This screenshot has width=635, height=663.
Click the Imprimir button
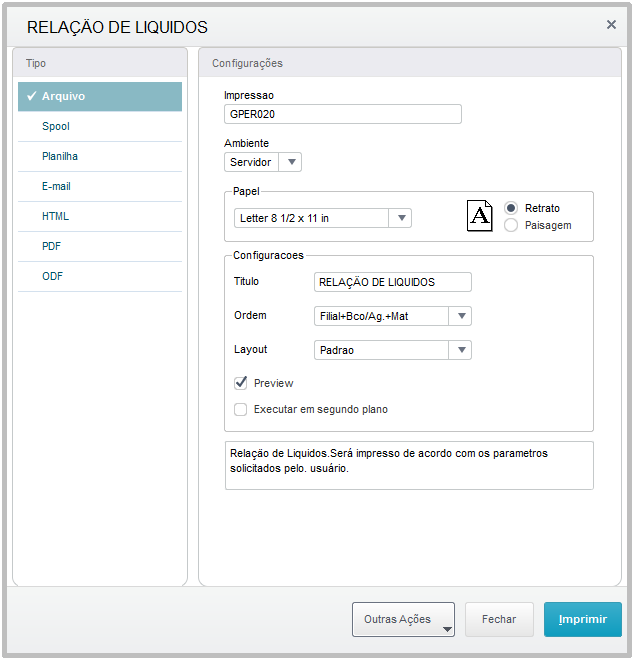tap(583, 619)
